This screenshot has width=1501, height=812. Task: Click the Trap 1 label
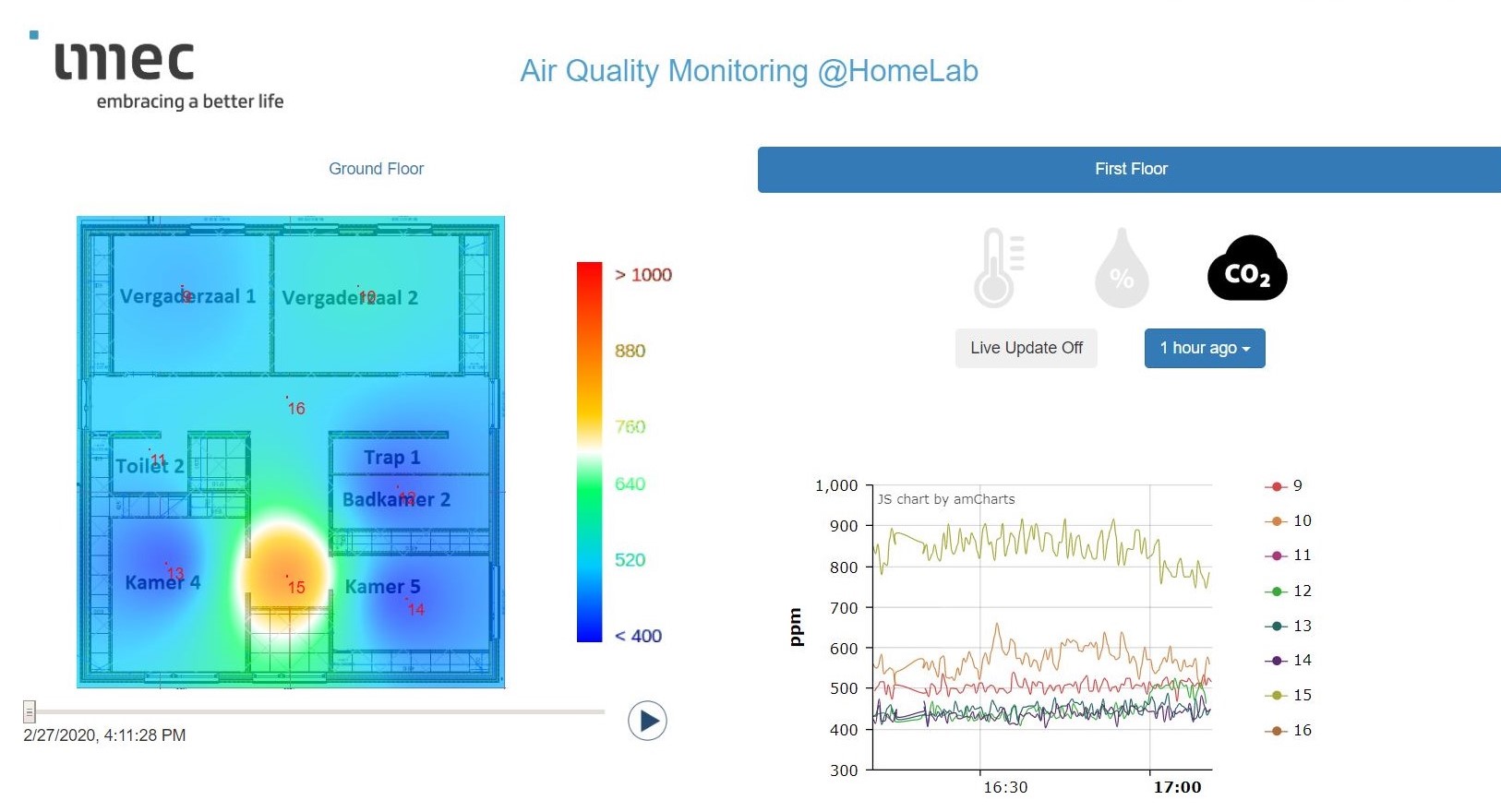click(391, 457)
